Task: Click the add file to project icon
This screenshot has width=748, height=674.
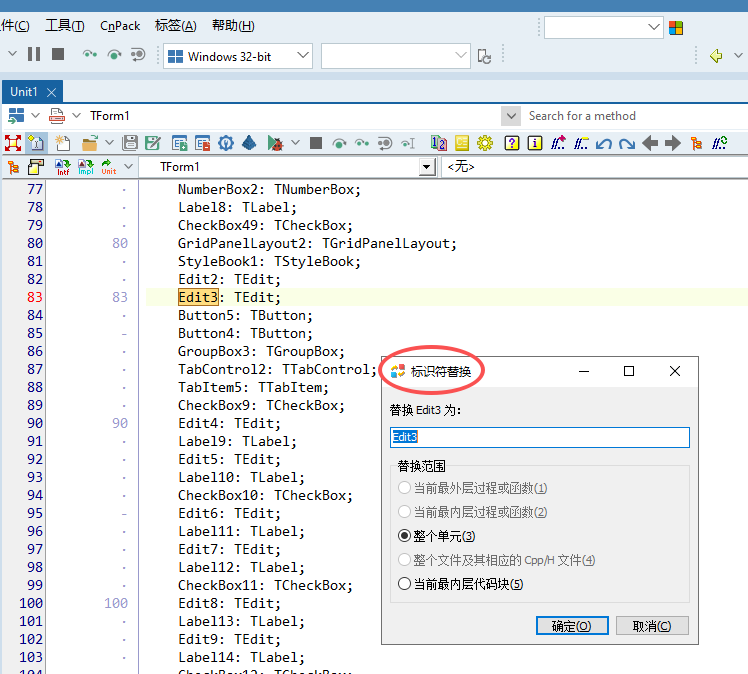Action: (179, 143)
